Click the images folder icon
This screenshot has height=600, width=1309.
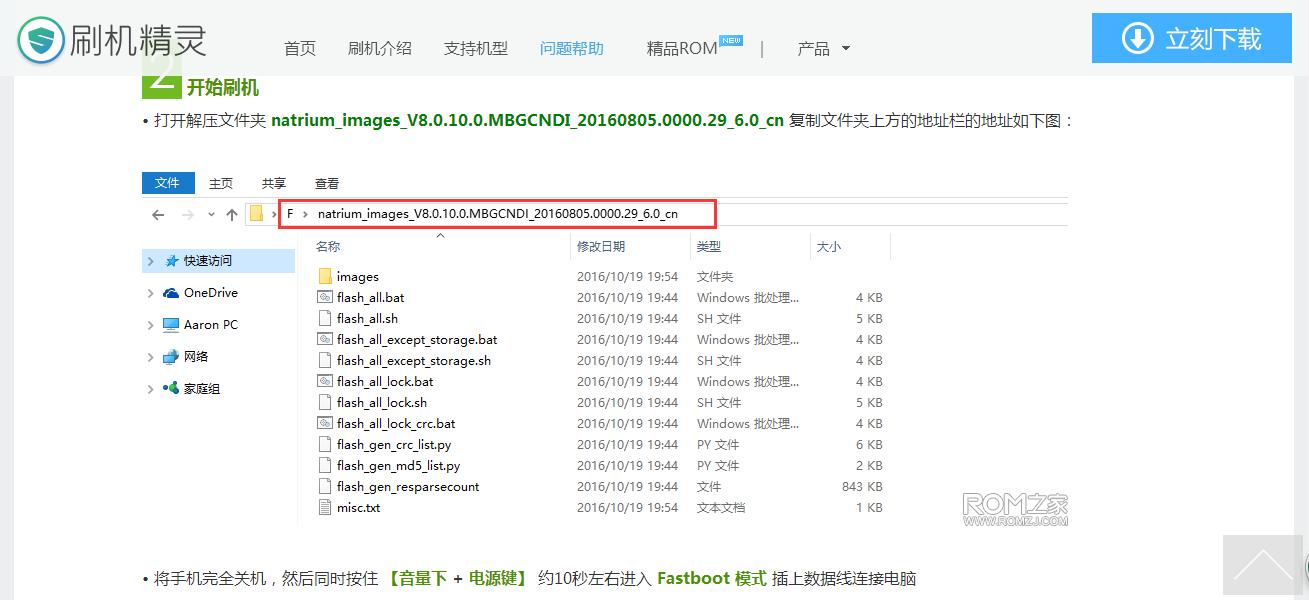coord(324,276)
